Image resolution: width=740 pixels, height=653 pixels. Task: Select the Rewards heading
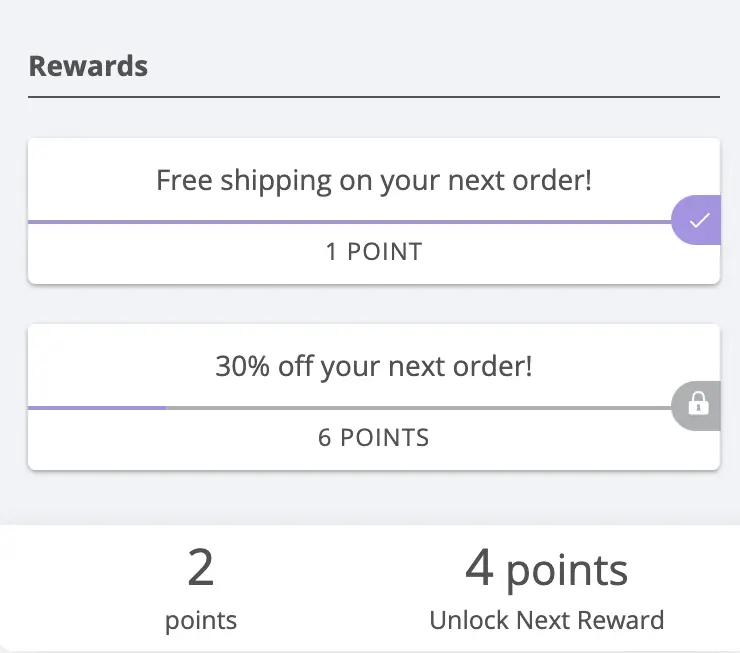click(x=88, y=66)
